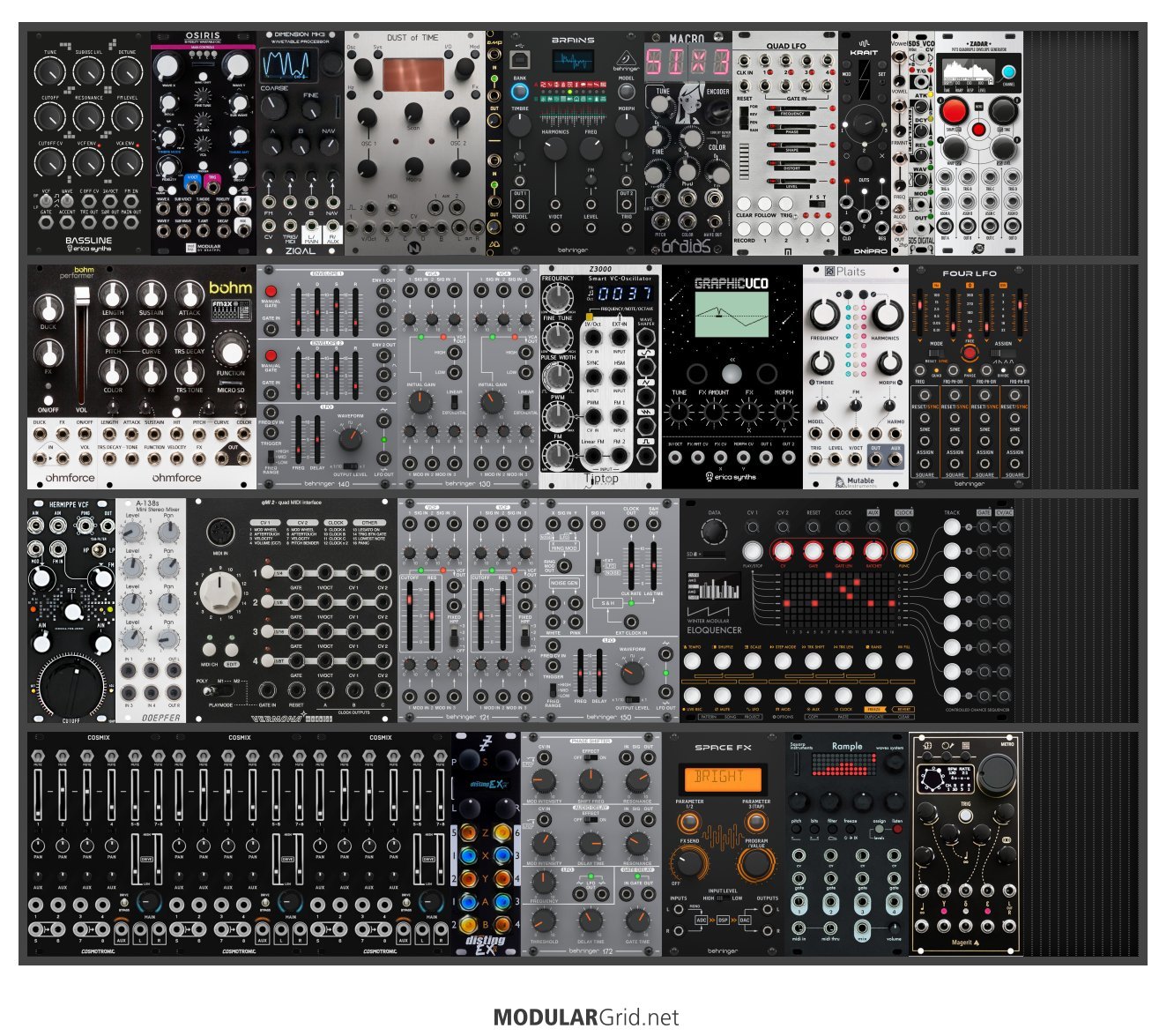Click the FREQUENCY knob on Z3000
Image resolution: width=1174 pixels, height=1036 pixels.
[558, 298]
